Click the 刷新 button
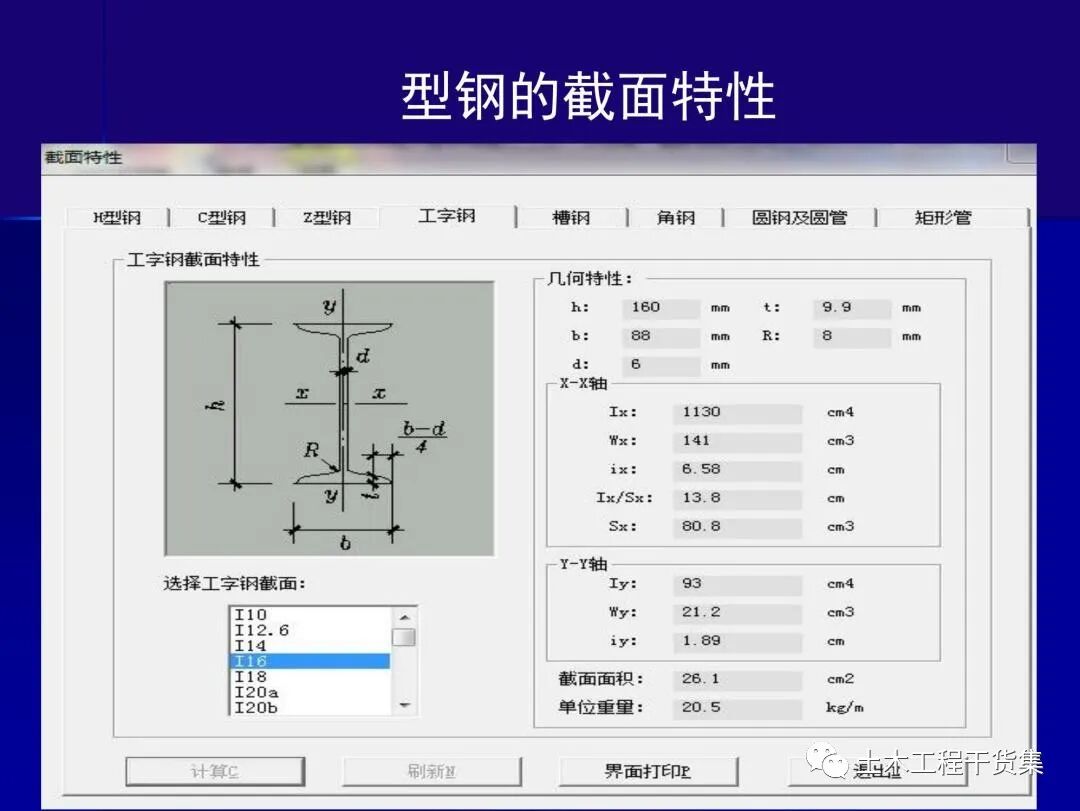1080x811 pixels. click(432, 772)
